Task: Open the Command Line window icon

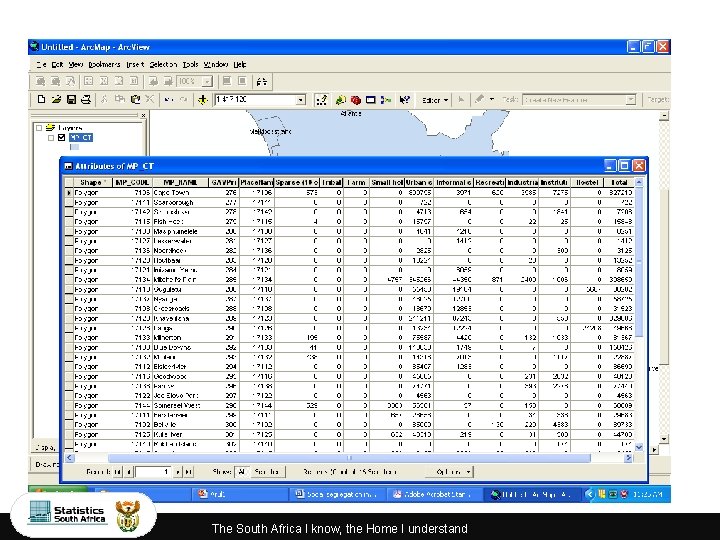Action: (x=371, y=100)
